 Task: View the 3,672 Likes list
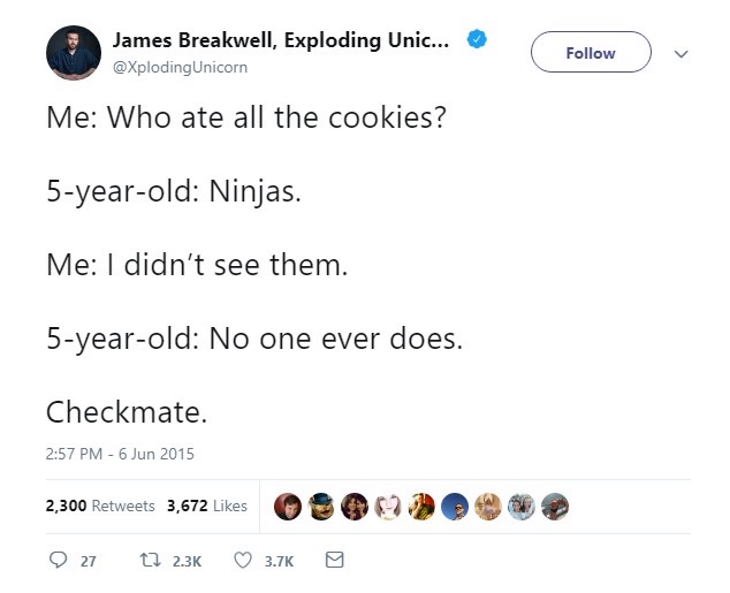tap(207, 506)
